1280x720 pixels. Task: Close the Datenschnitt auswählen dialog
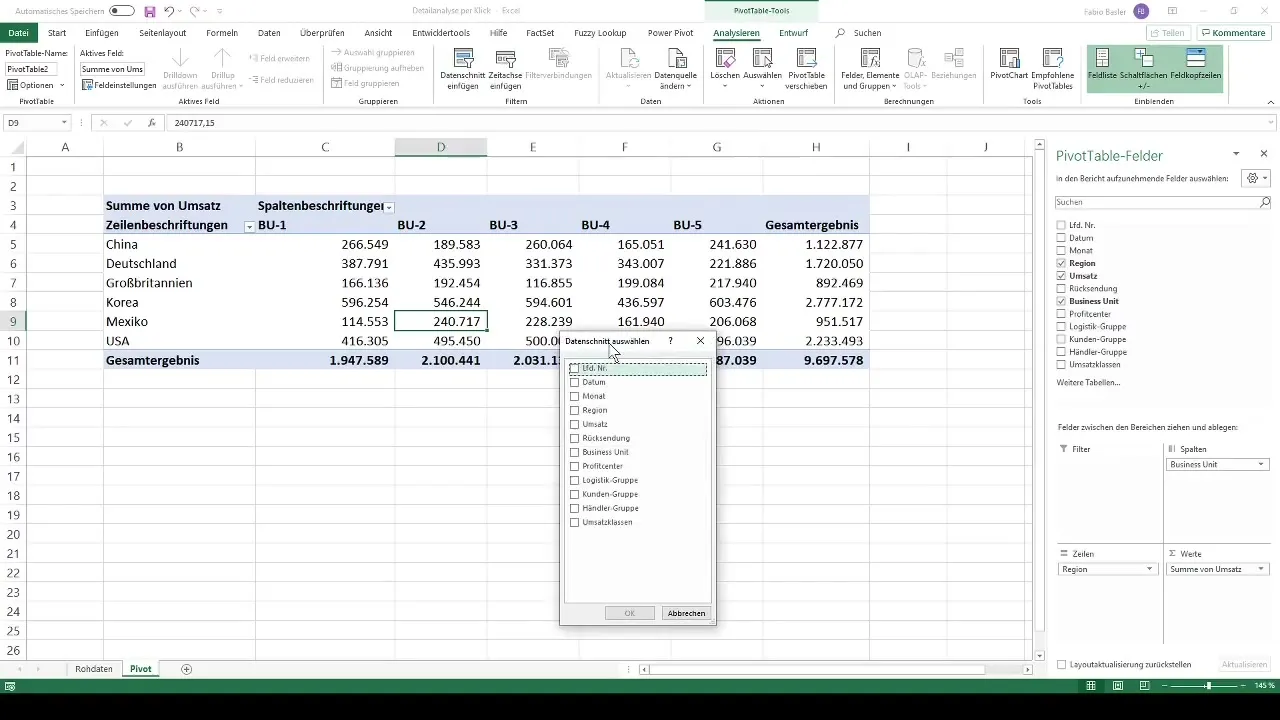(x=700, y=341)
